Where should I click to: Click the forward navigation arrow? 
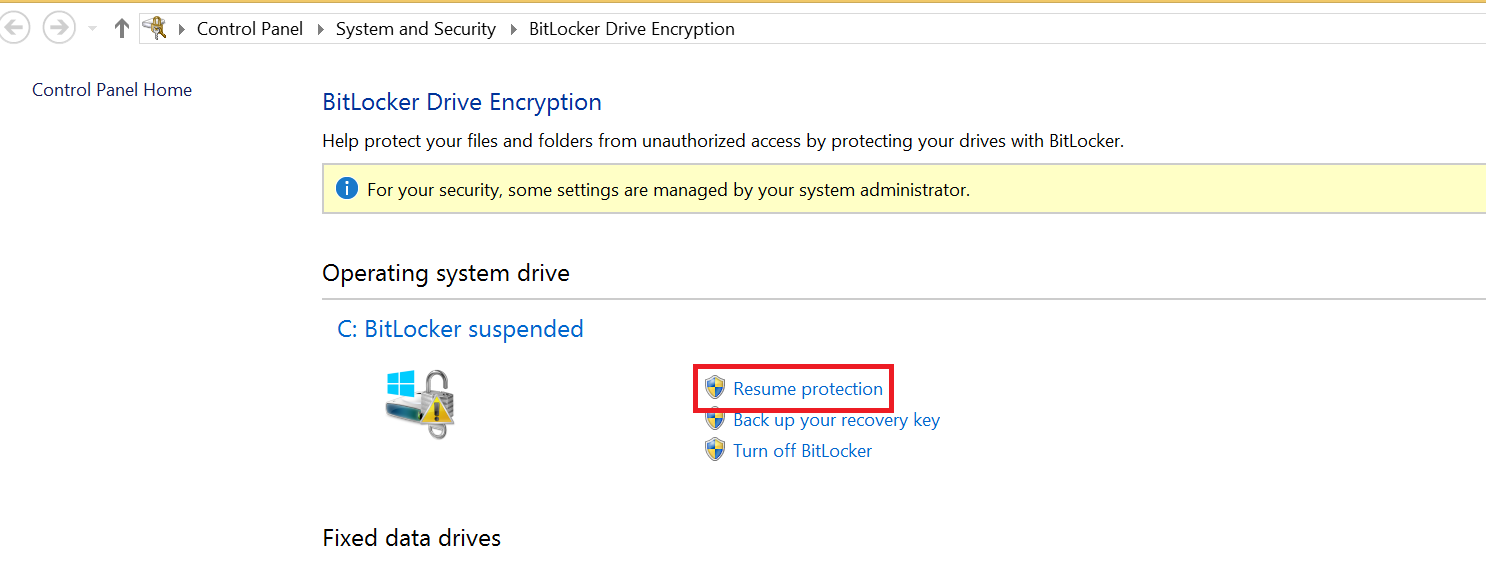[x=59, y=28]
